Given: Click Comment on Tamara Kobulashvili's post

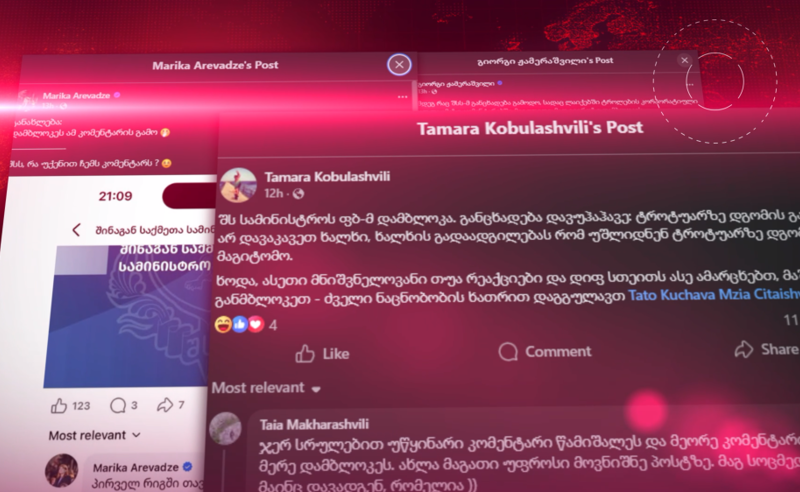Looking at the screenshot, I should 545,351.
